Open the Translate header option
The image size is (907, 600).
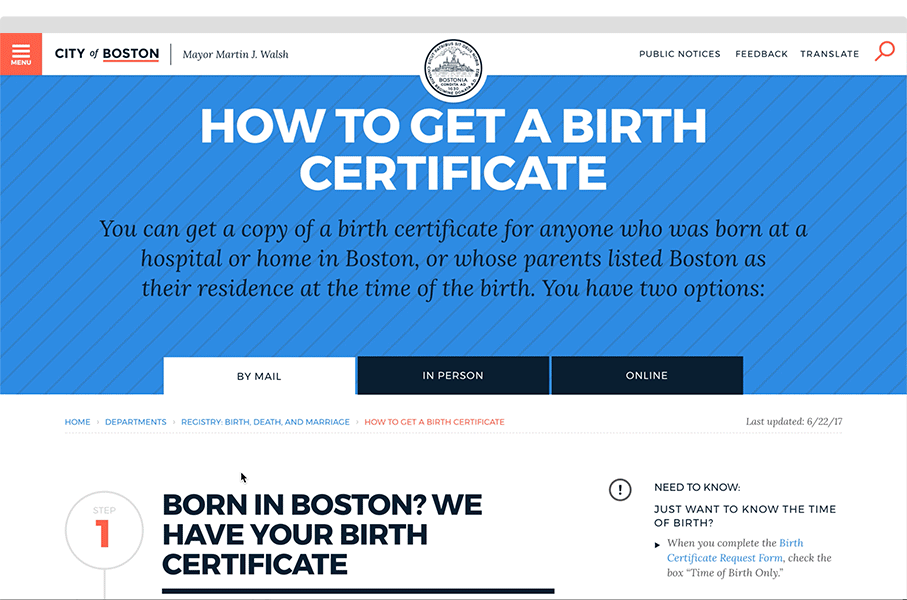tap(829, 54)
